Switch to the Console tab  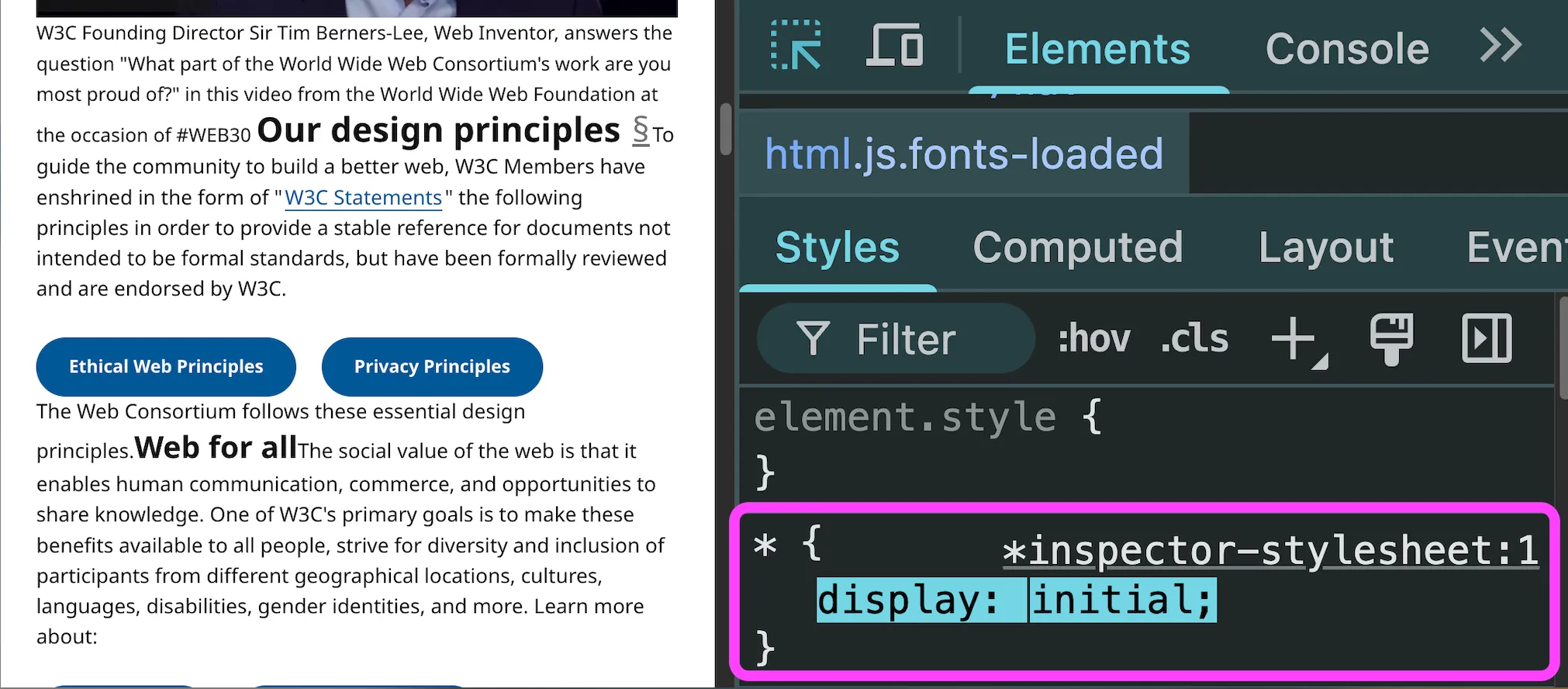1347,50
